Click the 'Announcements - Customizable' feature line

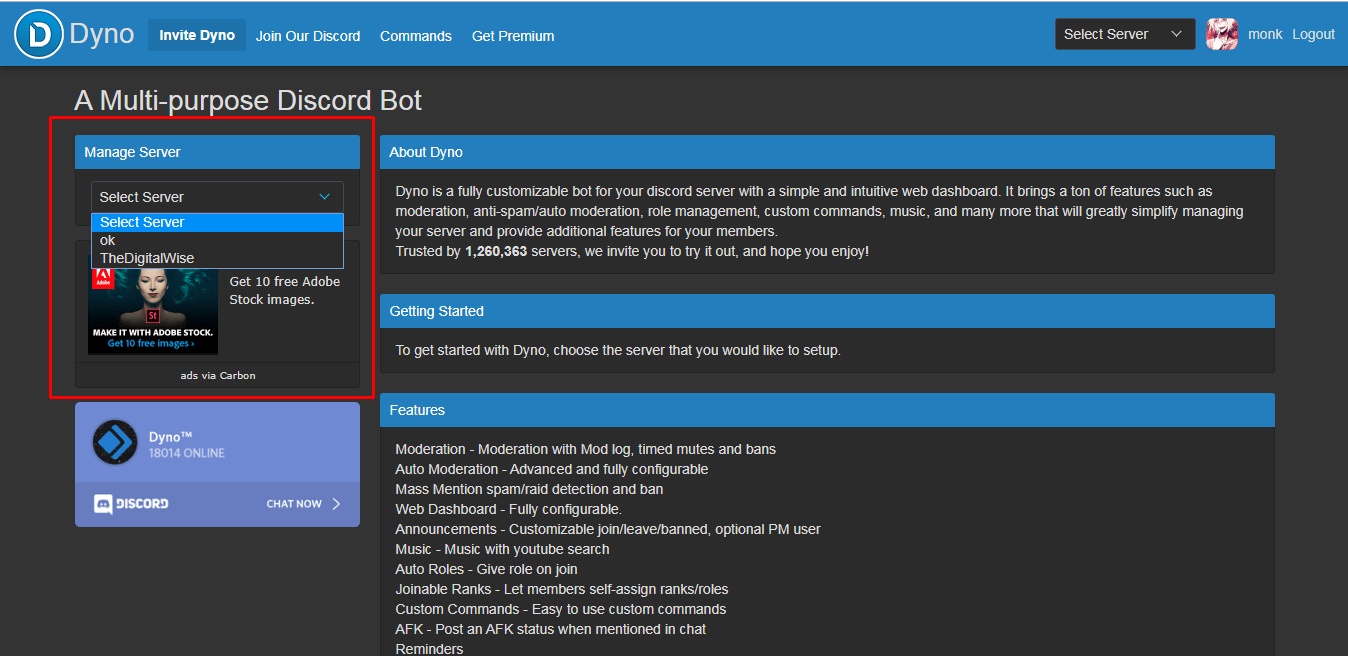[x=608, y=529]
